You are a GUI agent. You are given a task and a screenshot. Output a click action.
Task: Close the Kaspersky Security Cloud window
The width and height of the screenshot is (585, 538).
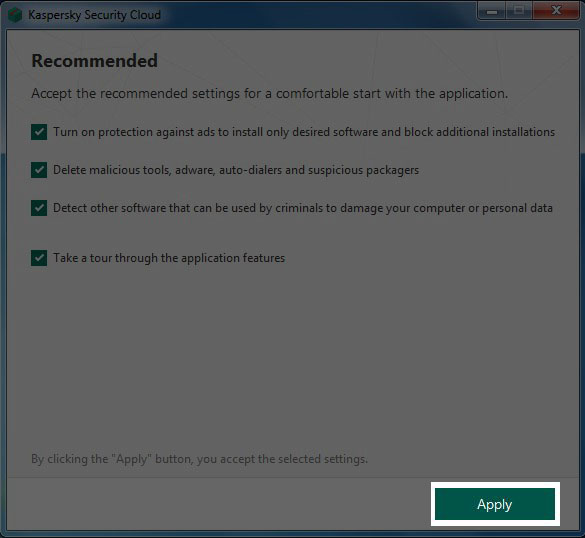(x=556, y=11)
